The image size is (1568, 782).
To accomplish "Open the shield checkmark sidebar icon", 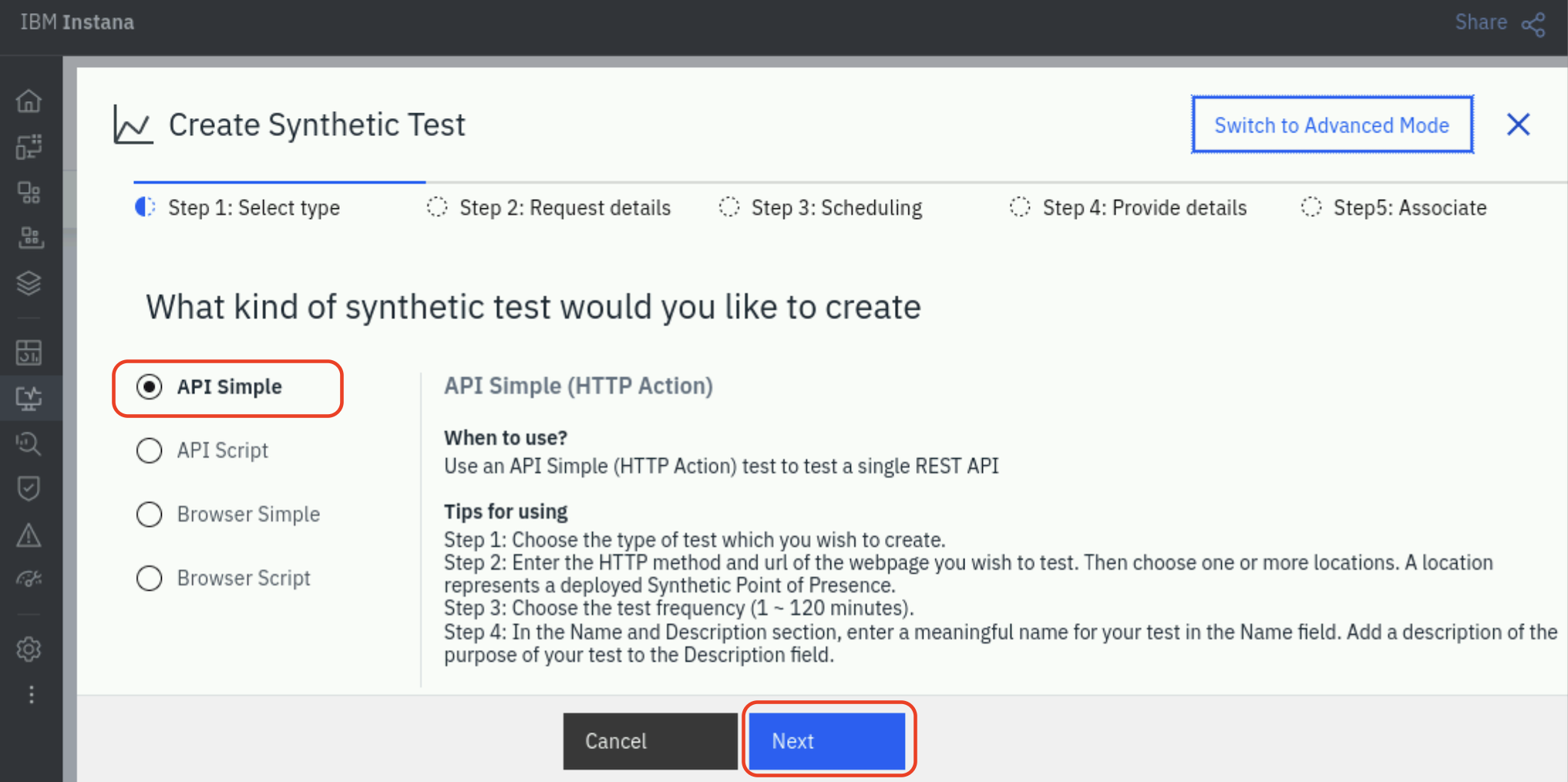I will [x=29, y=488].
